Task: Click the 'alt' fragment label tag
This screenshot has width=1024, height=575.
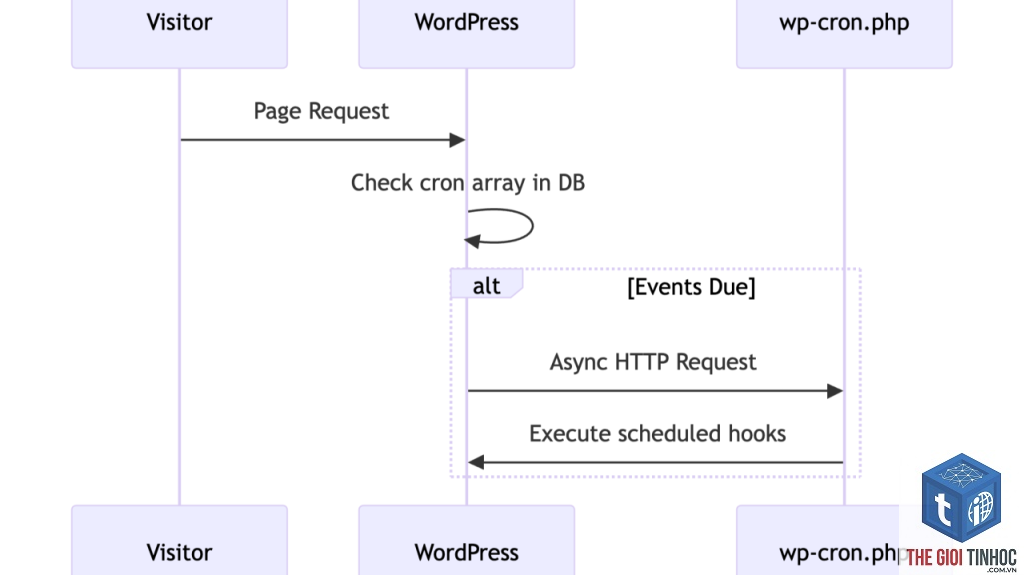Action: (x=487, y=284)
